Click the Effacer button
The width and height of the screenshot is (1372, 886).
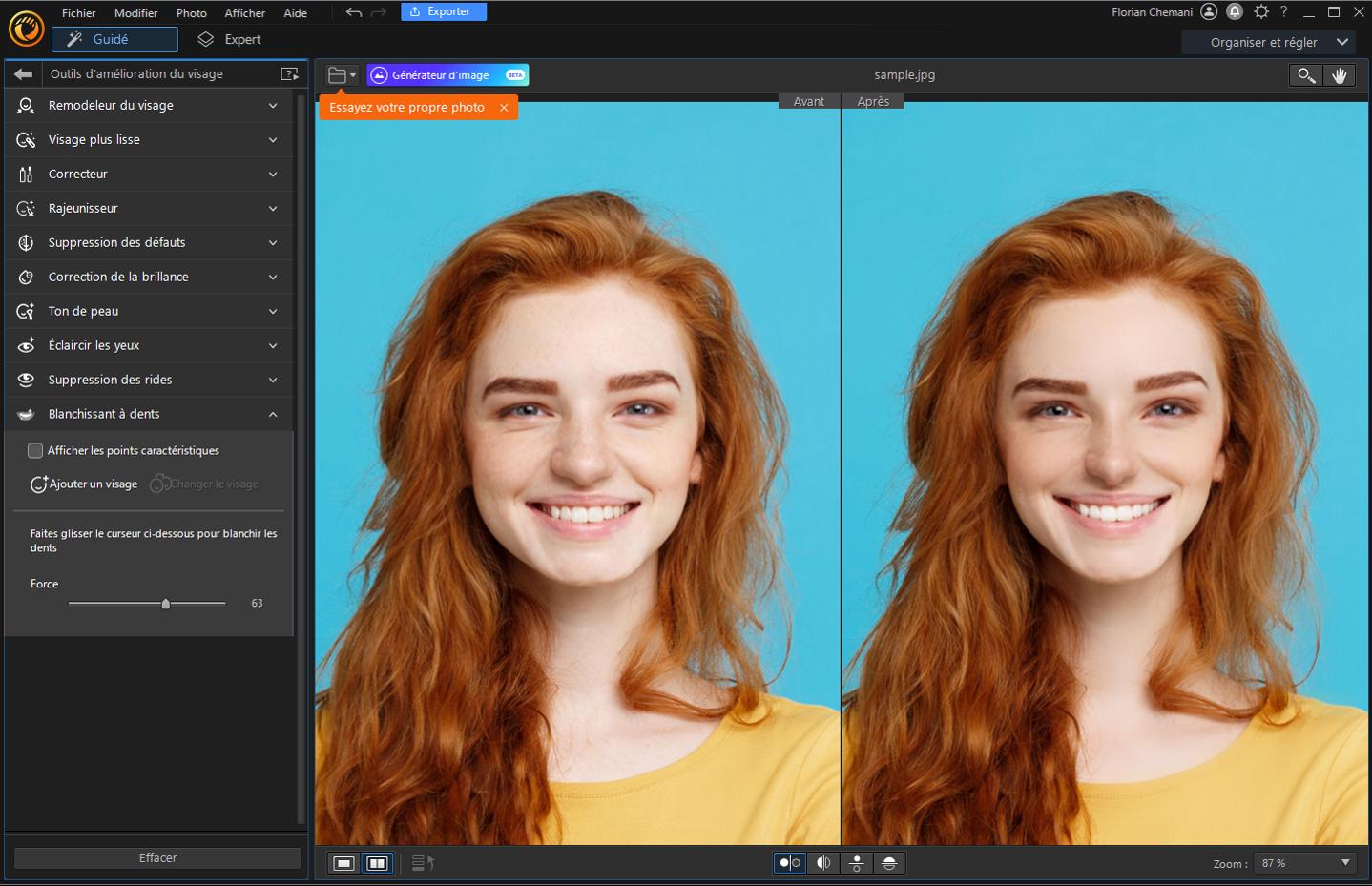coord(157,858)
